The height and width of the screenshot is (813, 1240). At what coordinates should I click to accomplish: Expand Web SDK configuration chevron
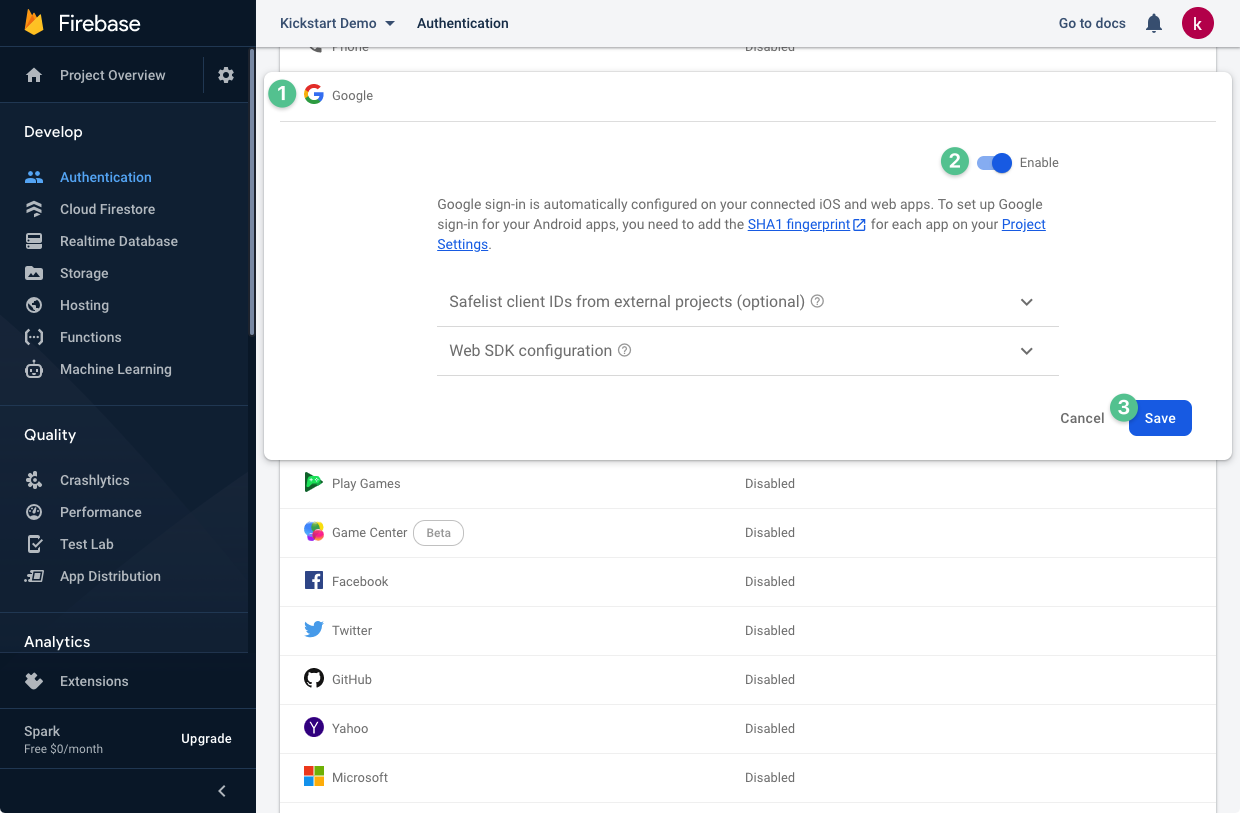click(x=1027, y=351)
